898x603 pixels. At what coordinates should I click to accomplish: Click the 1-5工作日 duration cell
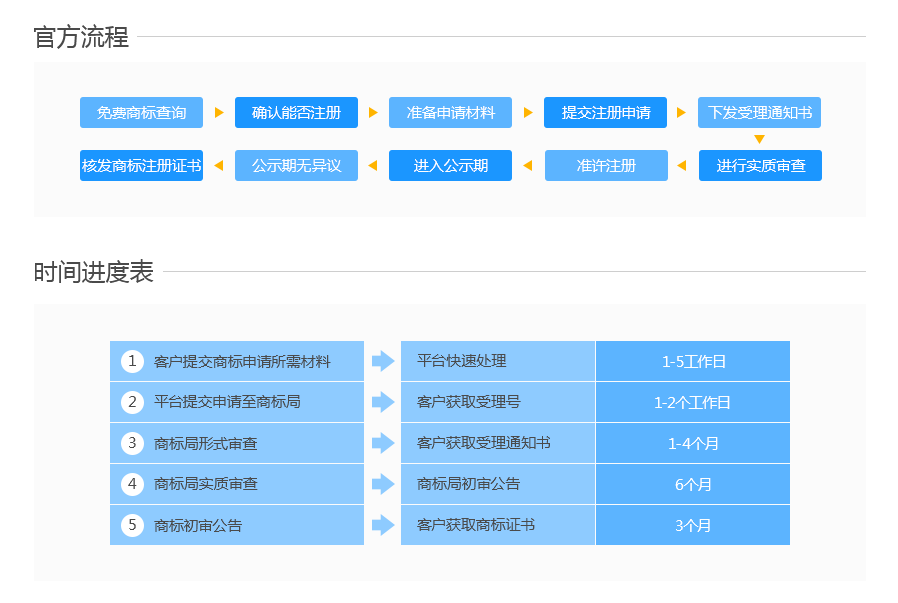coord(693,361)
